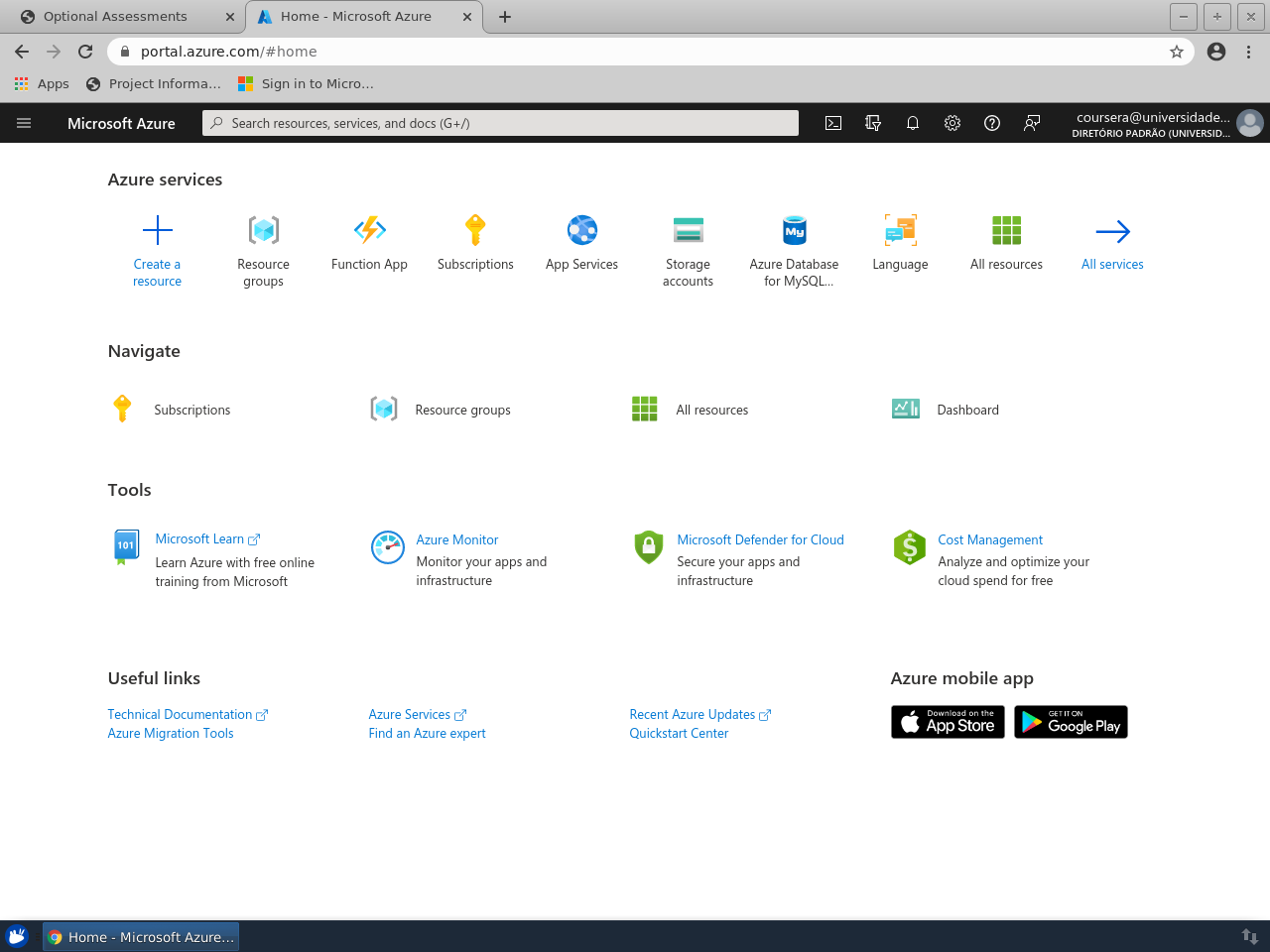1270x952 pixels.
Task: Click the Download on the App Store badge
Action: (x=948, y=722)
